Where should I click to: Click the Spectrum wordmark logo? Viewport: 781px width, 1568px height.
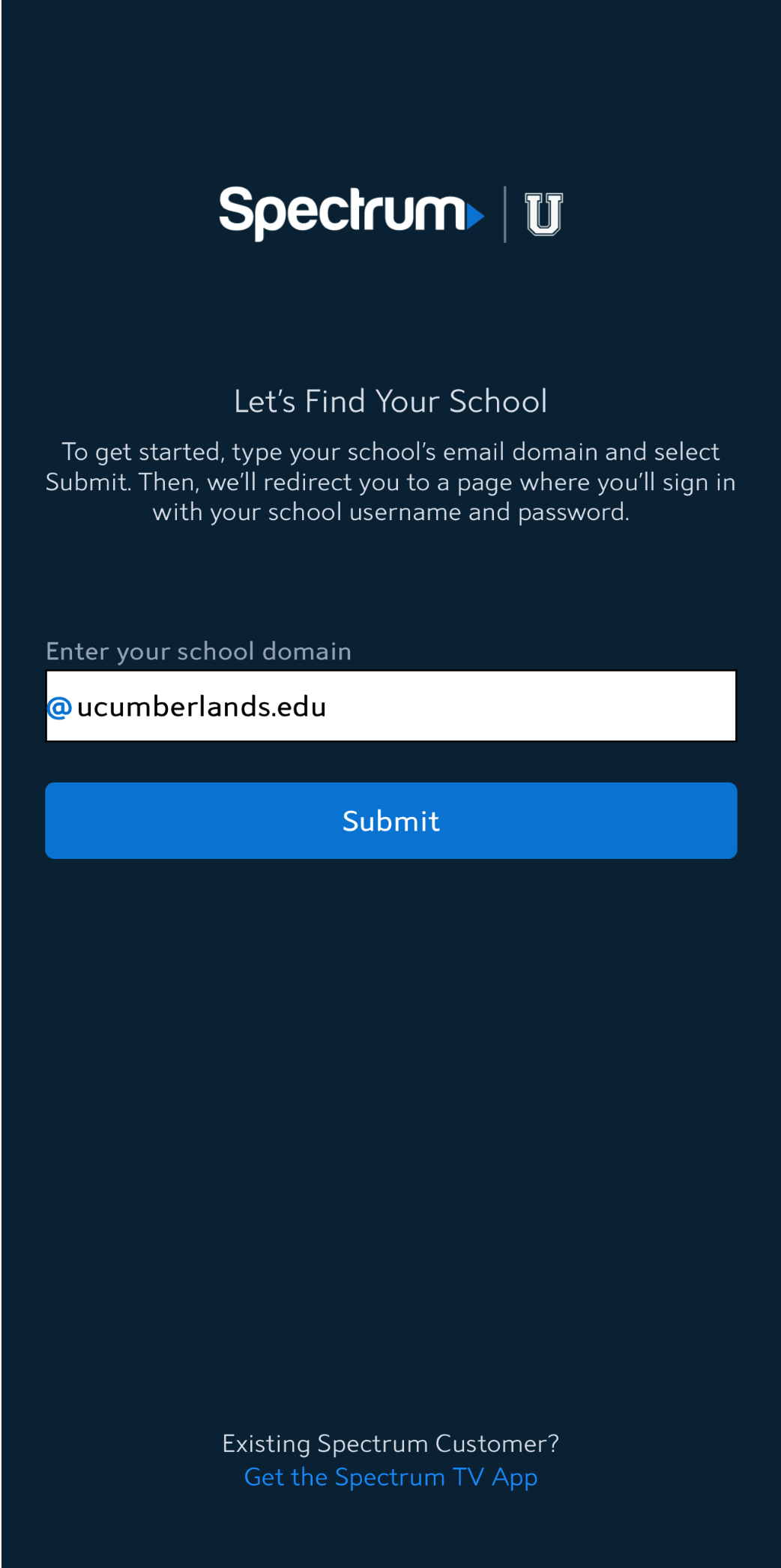341,213
